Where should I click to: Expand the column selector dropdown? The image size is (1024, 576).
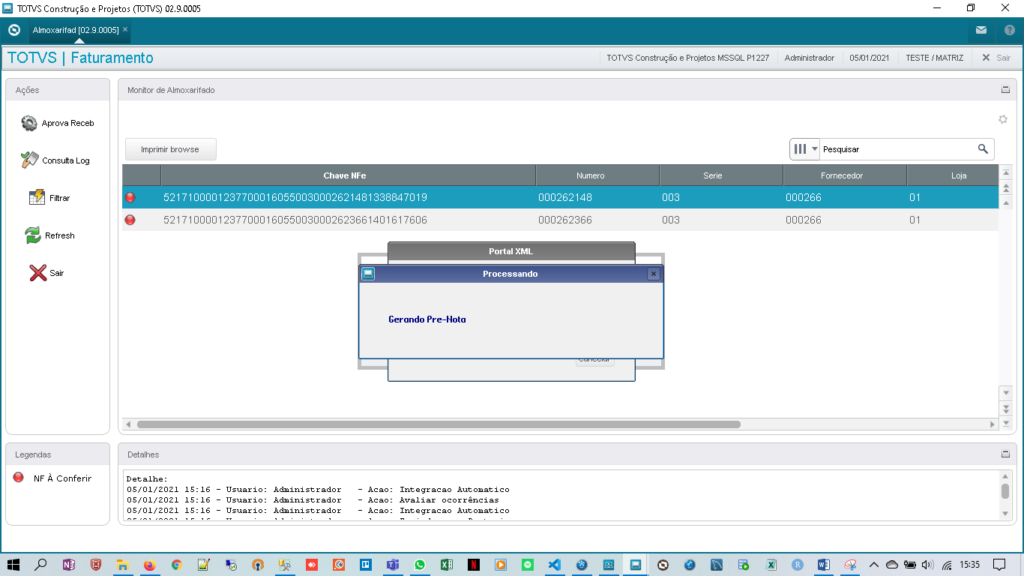tap(805, 149)
